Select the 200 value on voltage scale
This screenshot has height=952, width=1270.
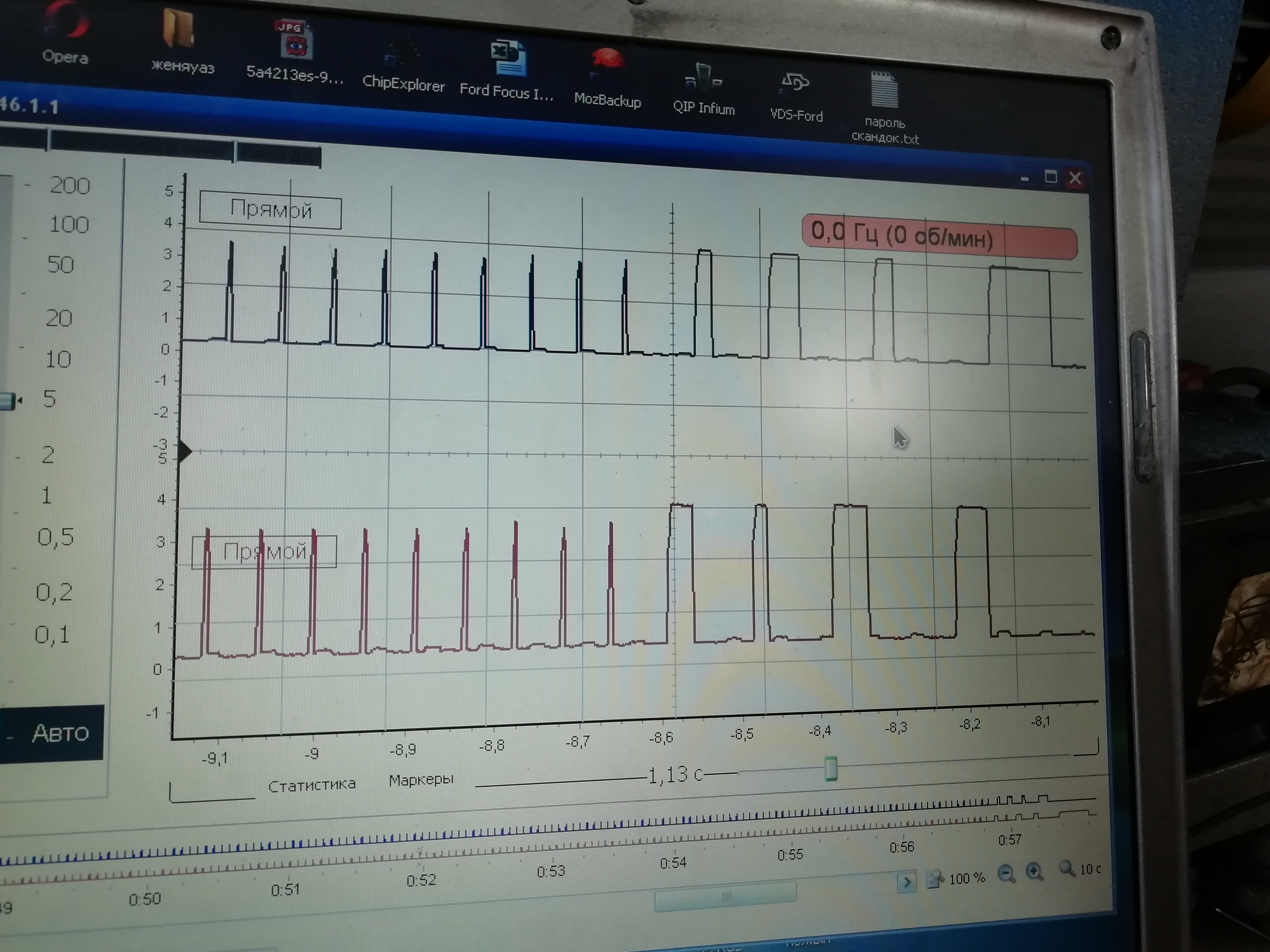pyautogui.click(x=70, y=186)
